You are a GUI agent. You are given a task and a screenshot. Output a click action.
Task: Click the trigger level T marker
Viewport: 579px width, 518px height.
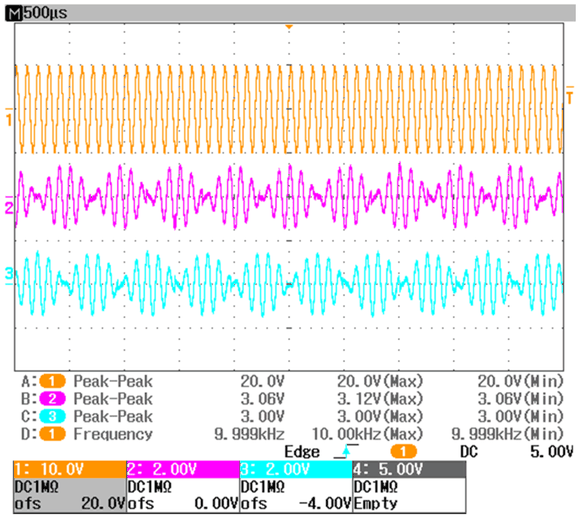point(570,95)
